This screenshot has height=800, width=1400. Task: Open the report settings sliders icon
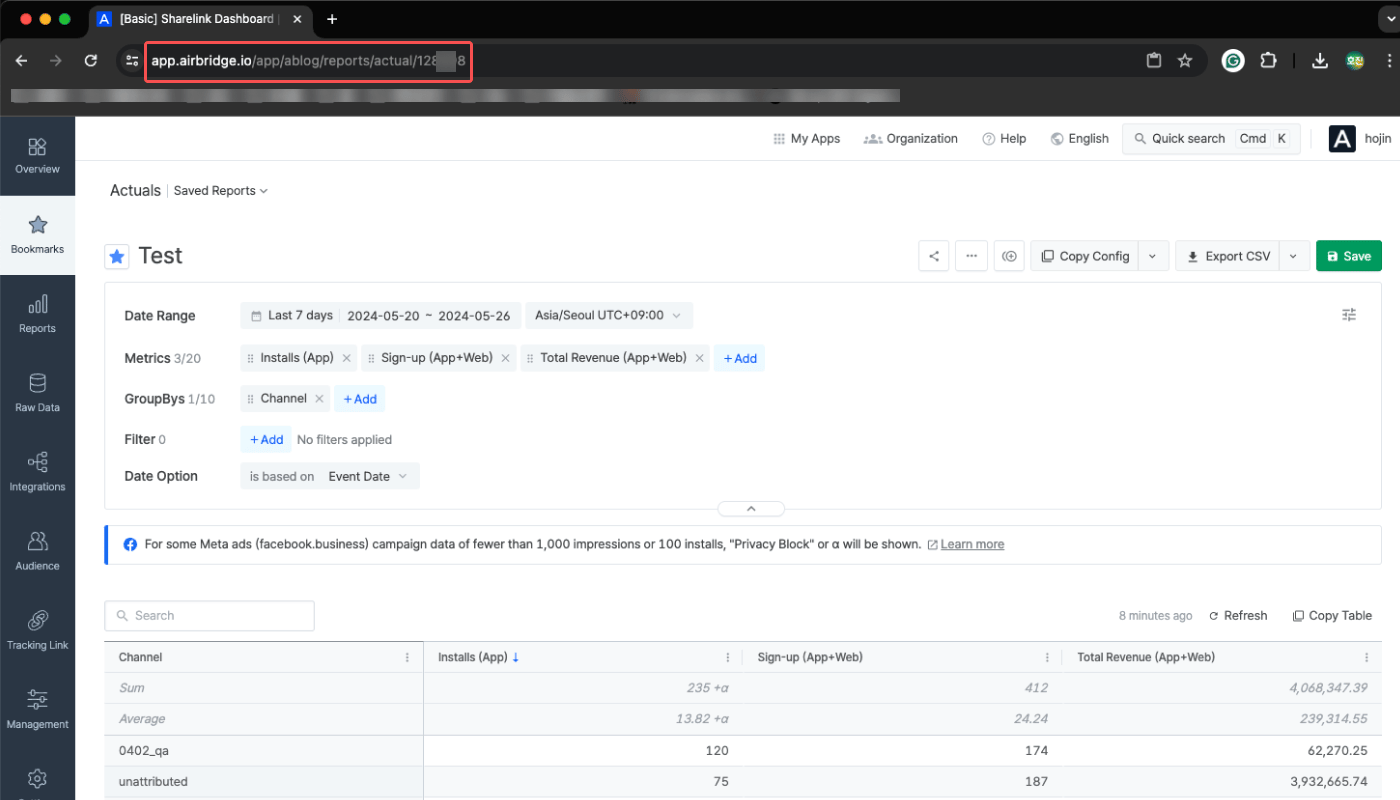[1349, 315]
